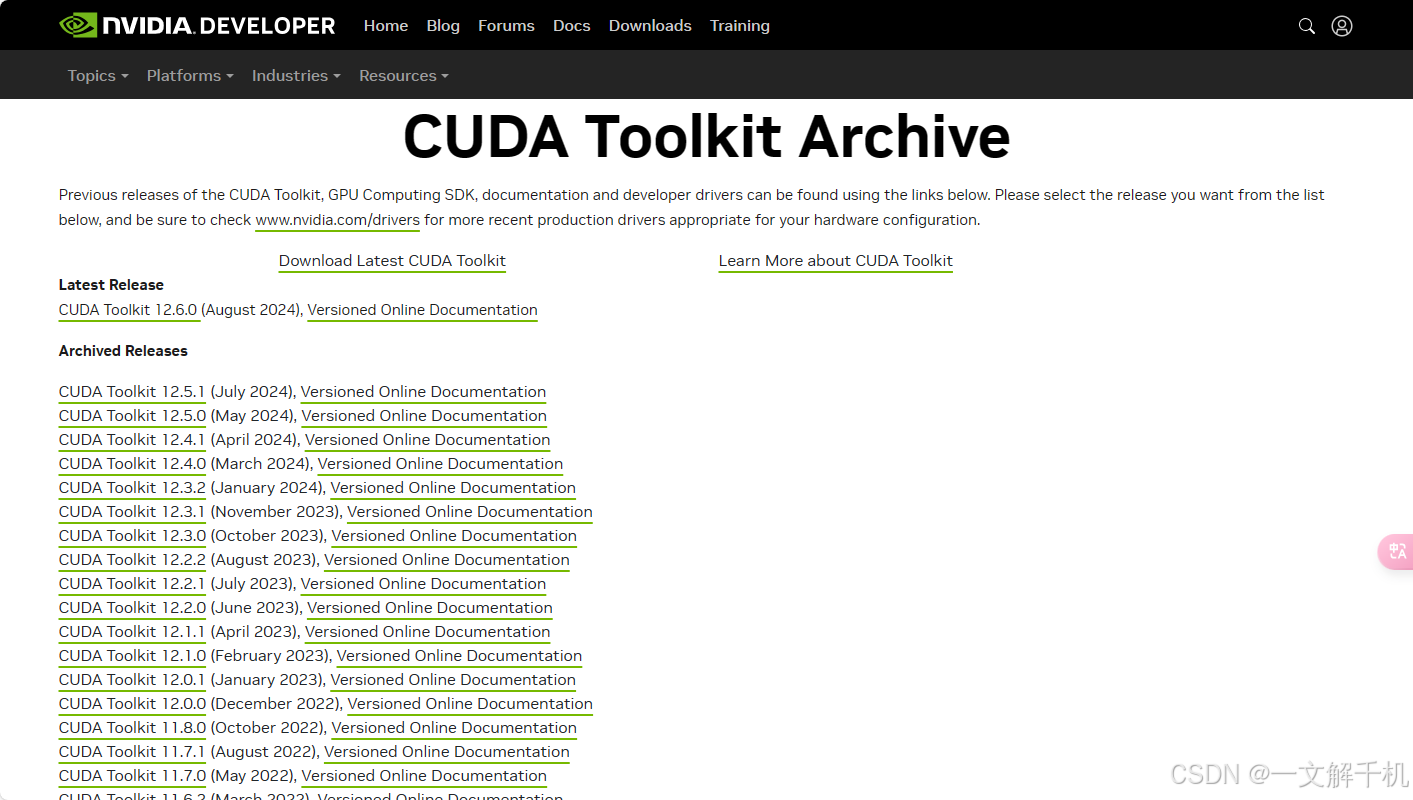1413x800 pixels.
Task: Open Versioned Online Documentation for CUDA Toolkit 12.5.1
Action: 424,391
